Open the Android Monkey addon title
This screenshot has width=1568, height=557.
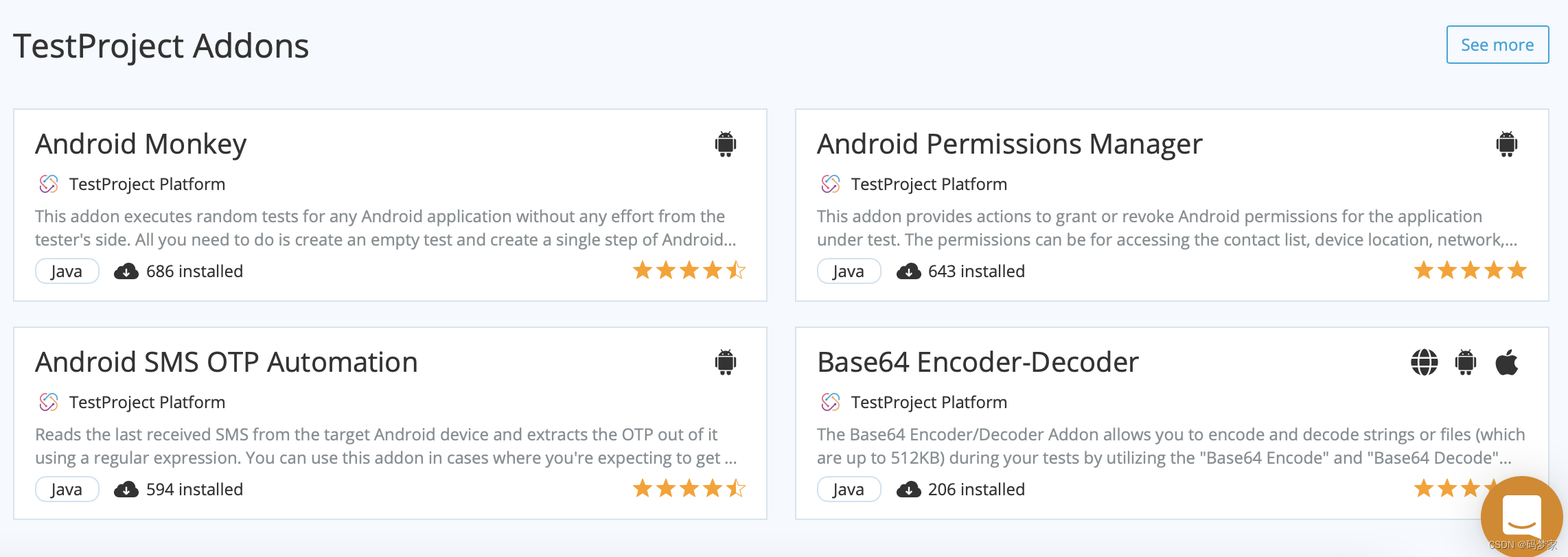click(x=141, y=144)
